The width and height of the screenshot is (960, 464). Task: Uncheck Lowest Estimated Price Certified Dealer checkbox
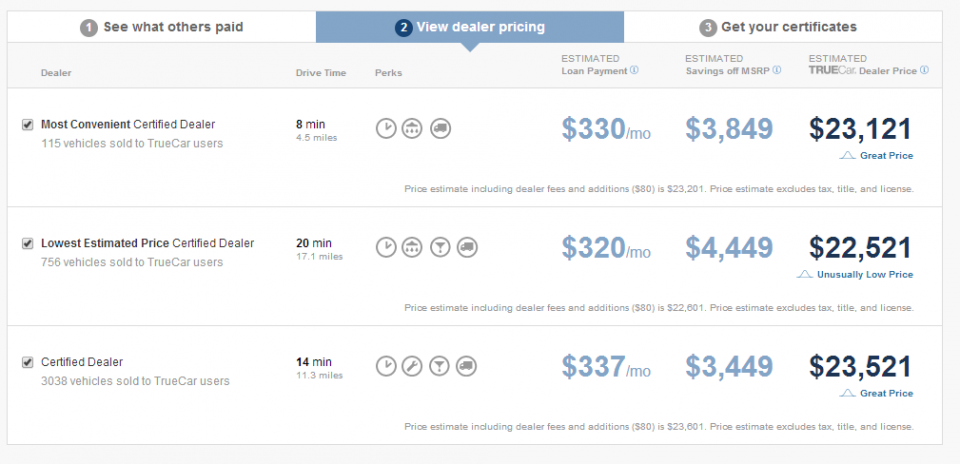[x=27, y=244]
